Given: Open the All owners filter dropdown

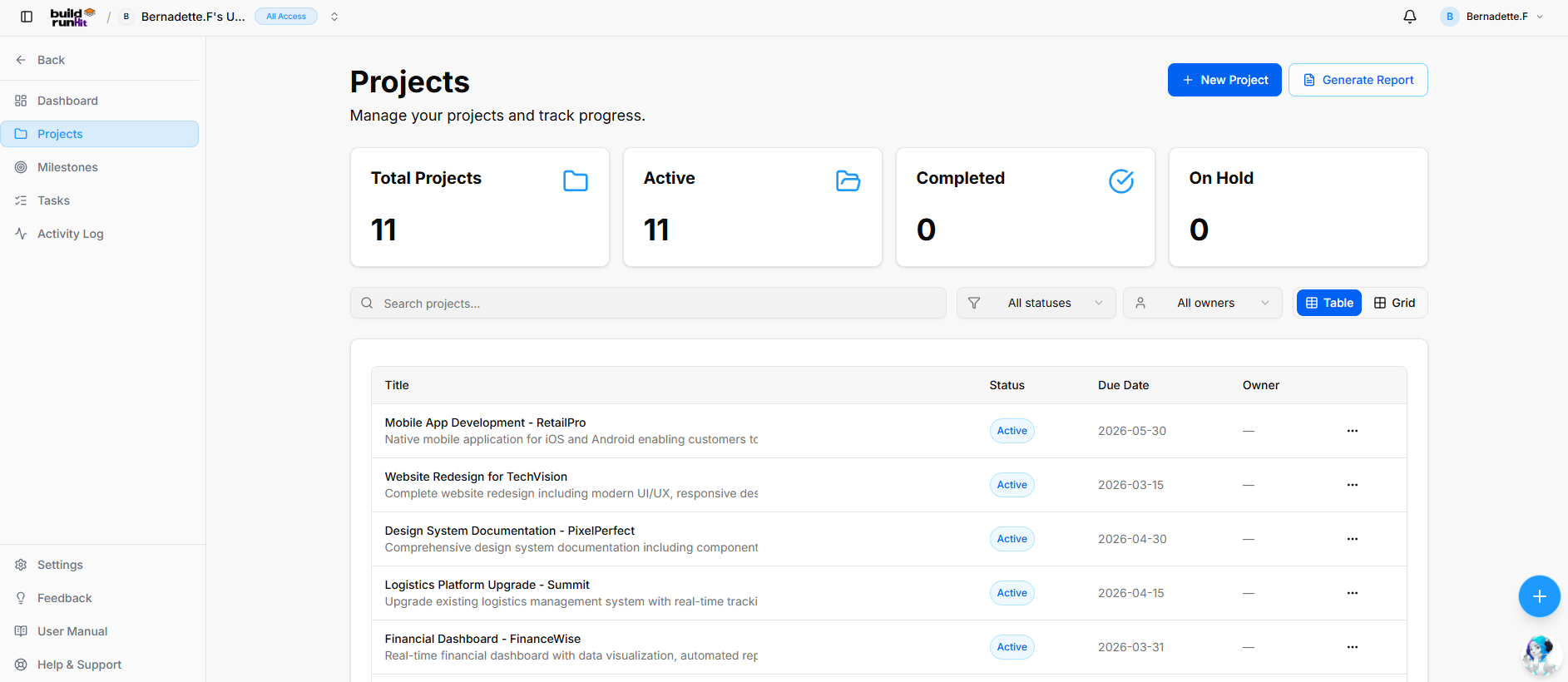Looking at the screenshot, I should [x=1202, y=303].
